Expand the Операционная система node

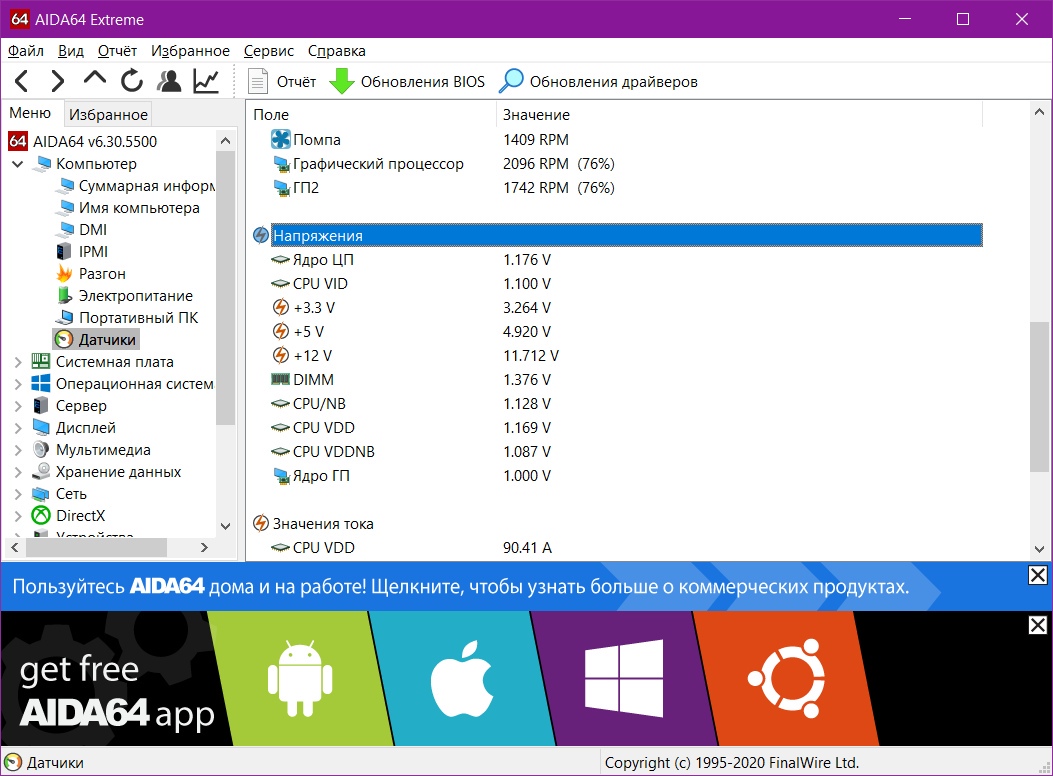pyautogui.click(x=18, y=384)
